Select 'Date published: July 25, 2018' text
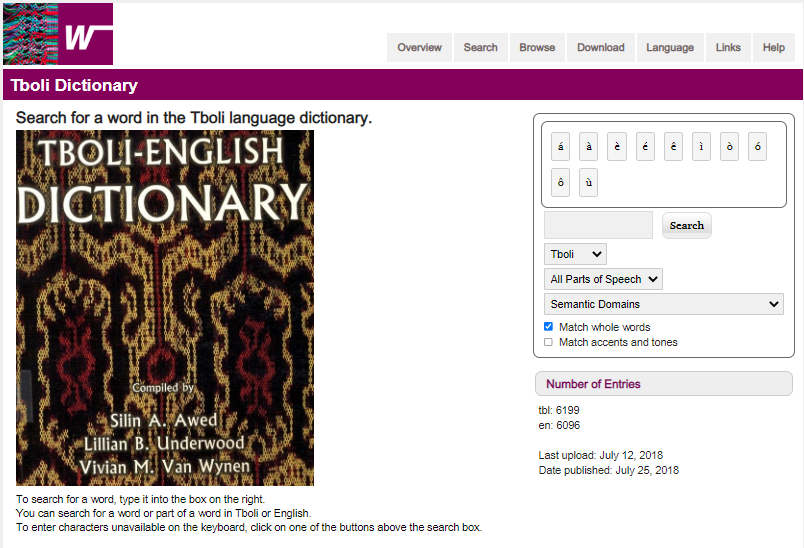The height and width of the screenshot is (548, 804). click(609, 470)
